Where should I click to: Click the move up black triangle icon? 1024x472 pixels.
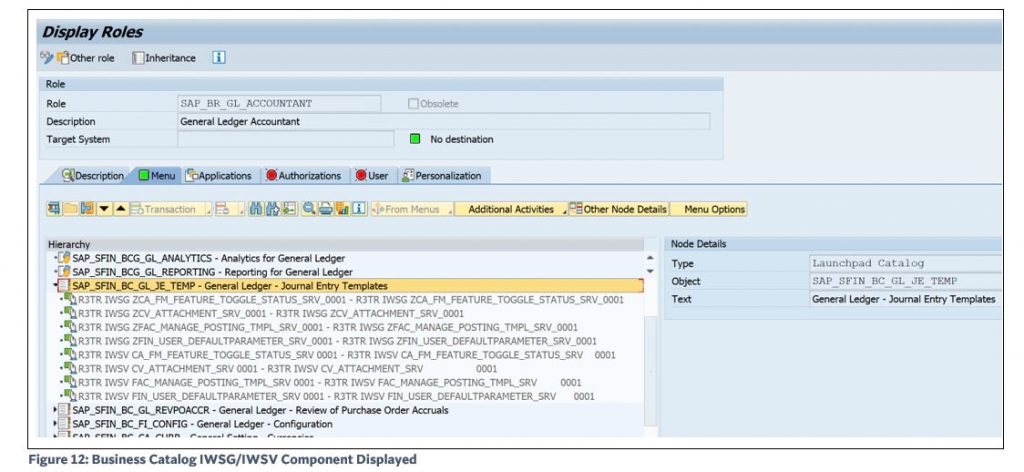[x=121, y=209]
